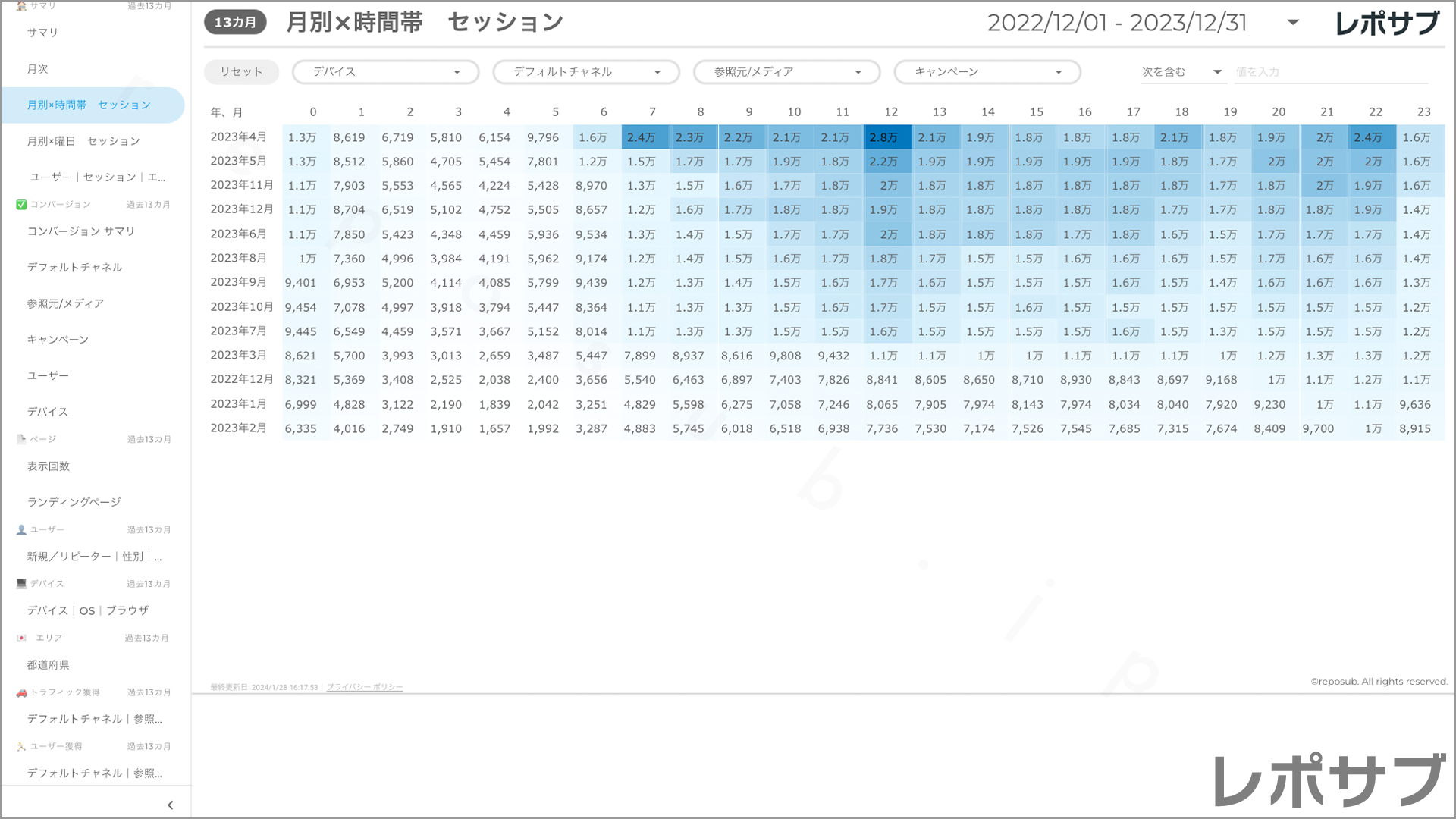1456x819 pixels.
Task: Click the runner icon beside ユーザー獲得
Action: click(21, 747)
